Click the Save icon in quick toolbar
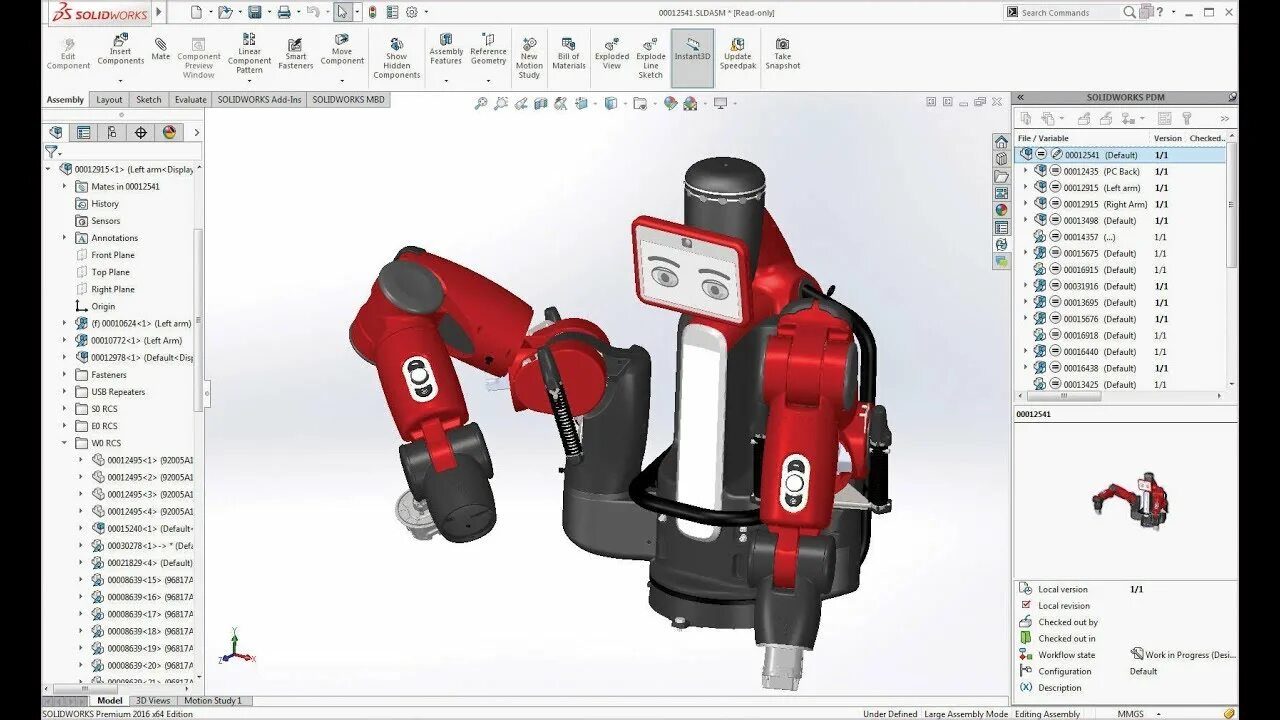Image resolution: width=1280 pixels, height=720 pixels. coord(254,12)
